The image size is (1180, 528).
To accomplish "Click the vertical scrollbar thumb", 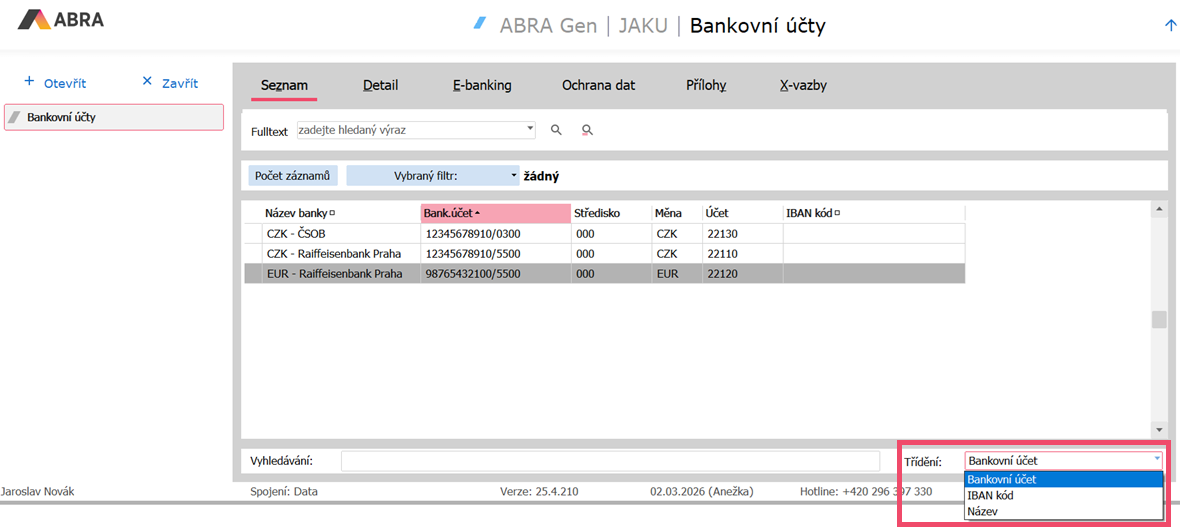I will point(1159,320).
